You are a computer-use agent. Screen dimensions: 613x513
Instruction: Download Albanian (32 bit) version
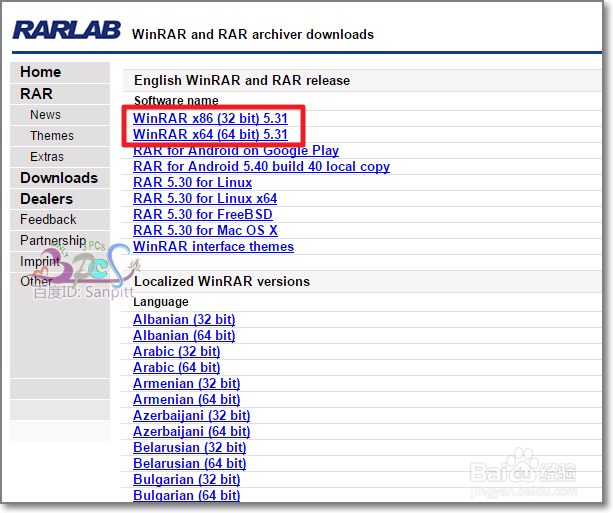point(184,320)
